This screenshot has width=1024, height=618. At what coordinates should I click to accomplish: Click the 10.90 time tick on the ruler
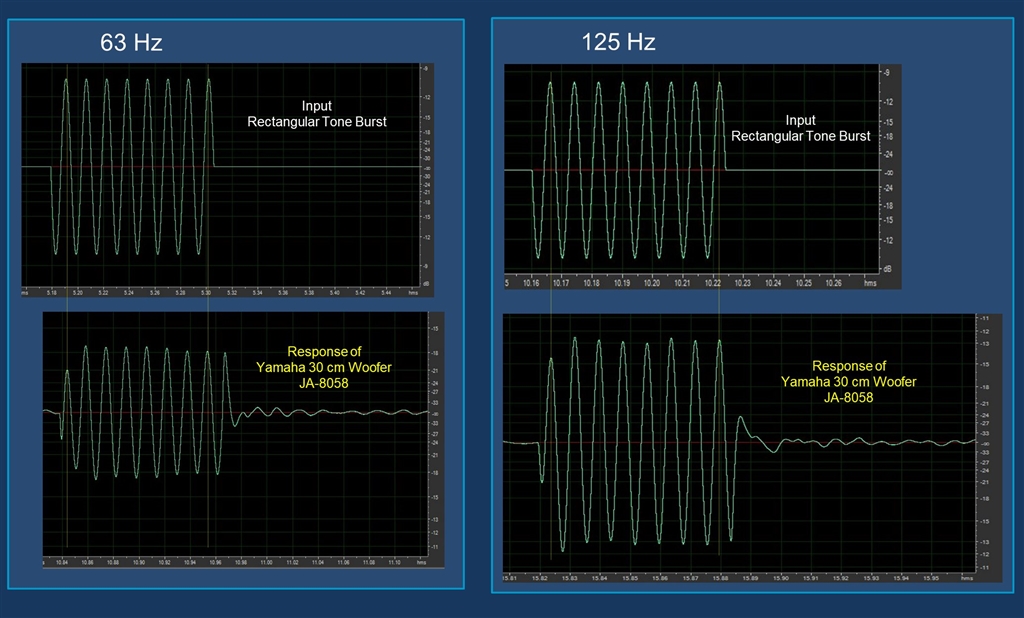(x=138, y=562)
